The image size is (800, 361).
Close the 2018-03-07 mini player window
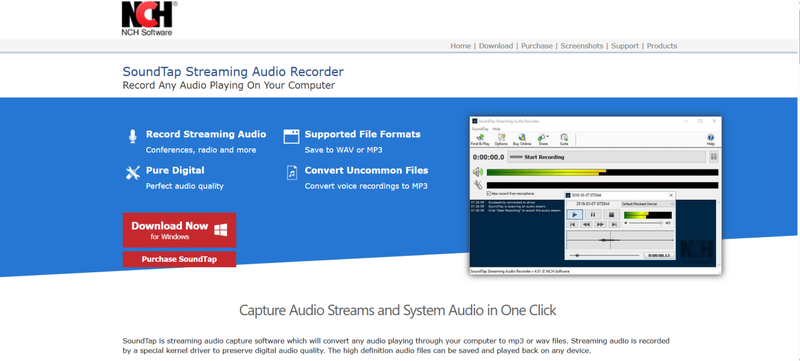pos(671,195)
